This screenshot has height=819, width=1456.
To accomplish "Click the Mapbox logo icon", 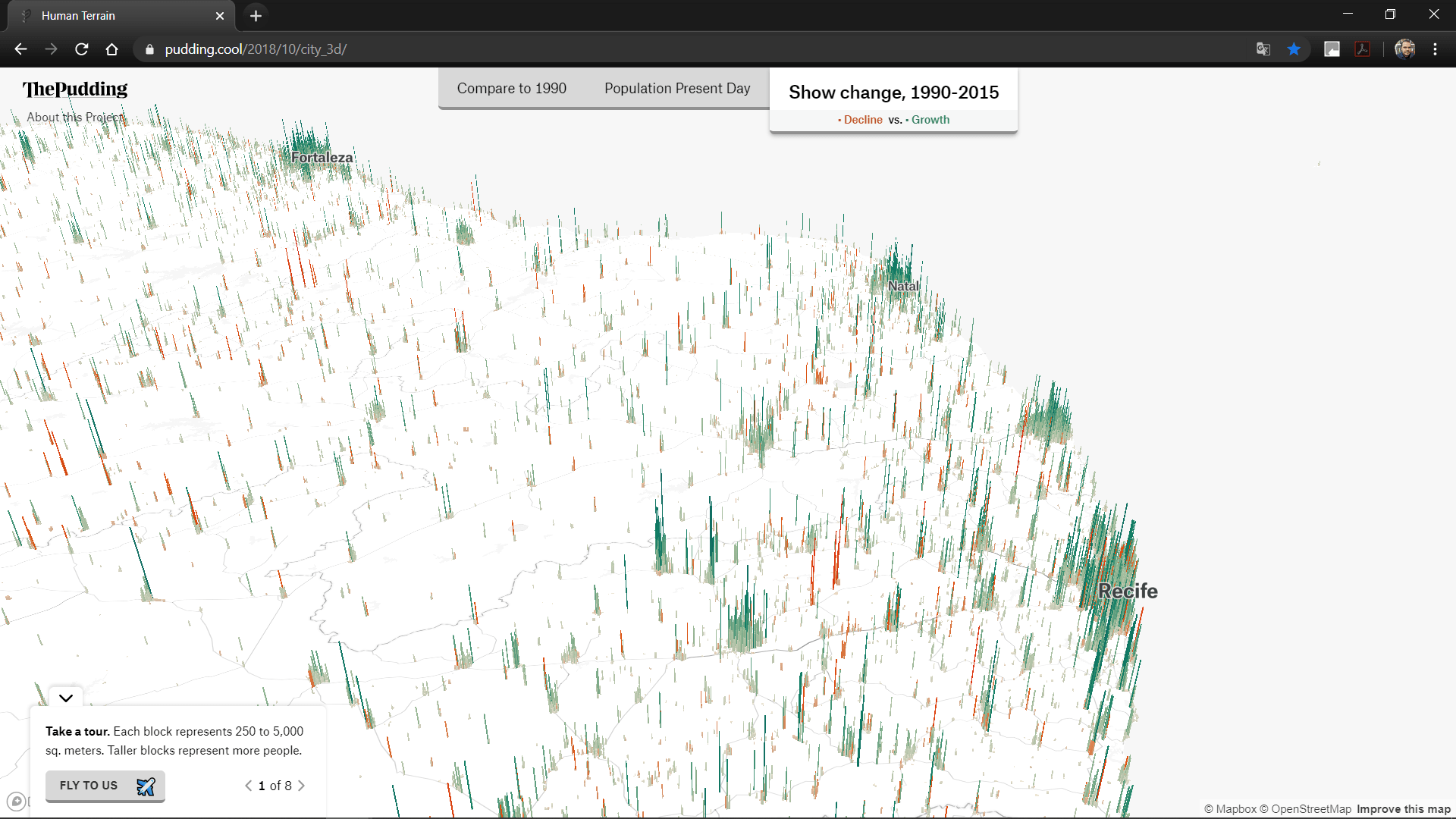I will pyautogui.click(x=16, y=801).
